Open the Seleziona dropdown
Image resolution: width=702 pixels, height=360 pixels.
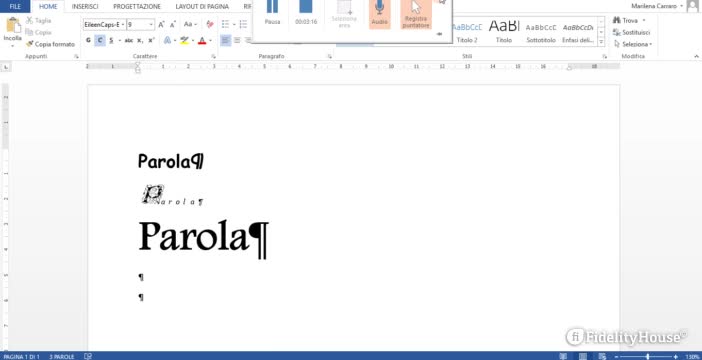pos(633,44)
